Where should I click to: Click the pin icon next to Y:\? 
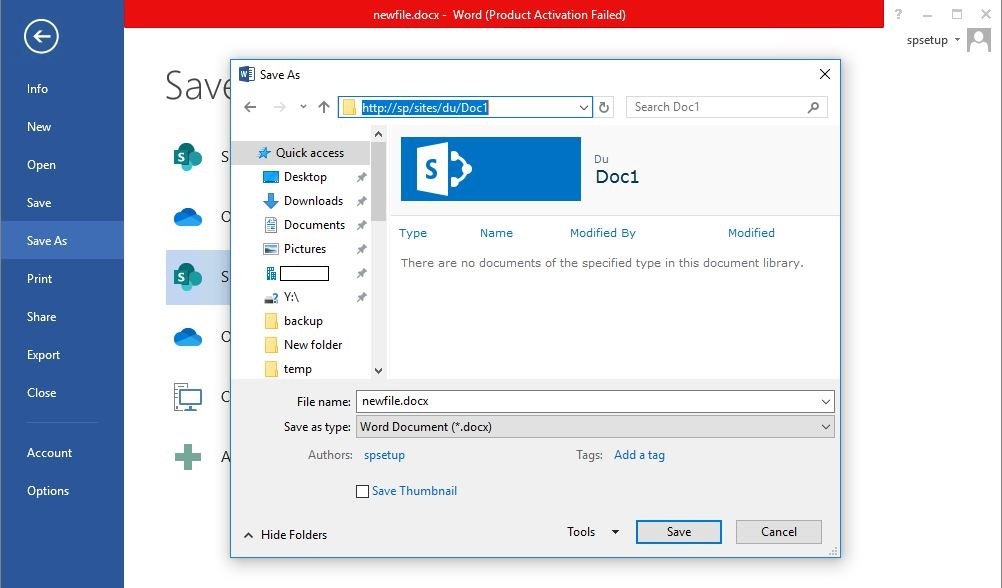362,297
